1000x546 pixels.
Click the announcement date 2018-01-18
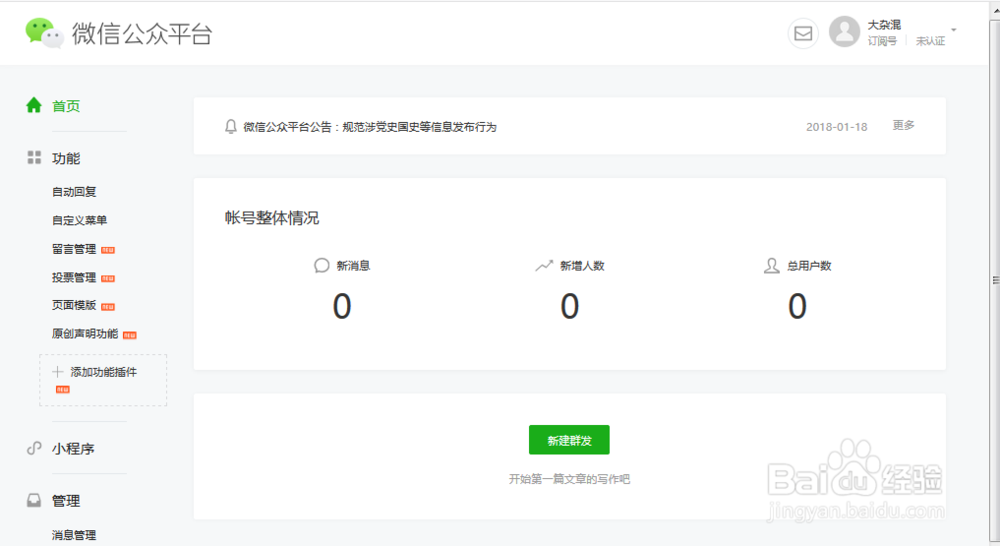click(836, 127)
